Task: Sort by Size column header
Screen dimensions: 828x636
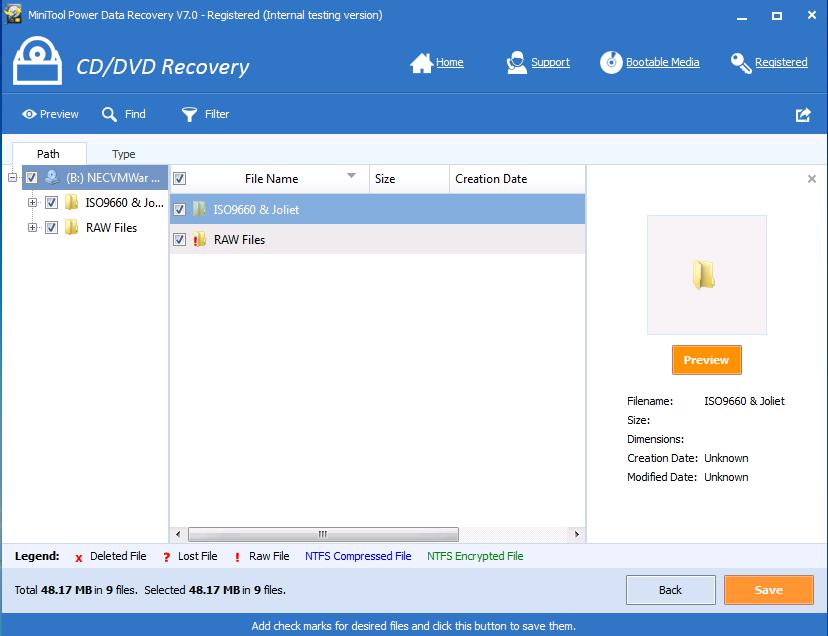Action: point(409,179)
